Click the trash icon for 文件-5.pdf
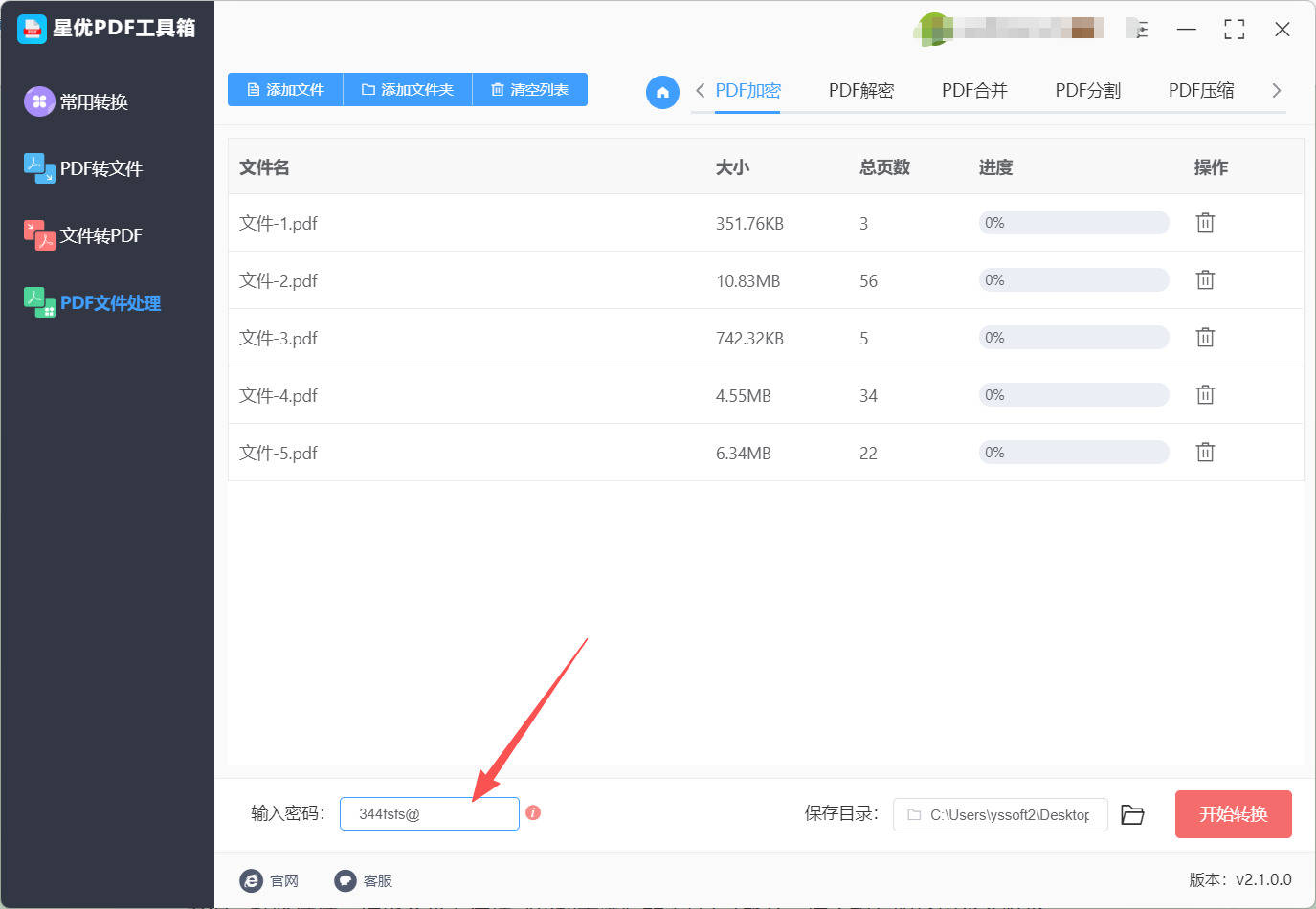 point(1205,453)
